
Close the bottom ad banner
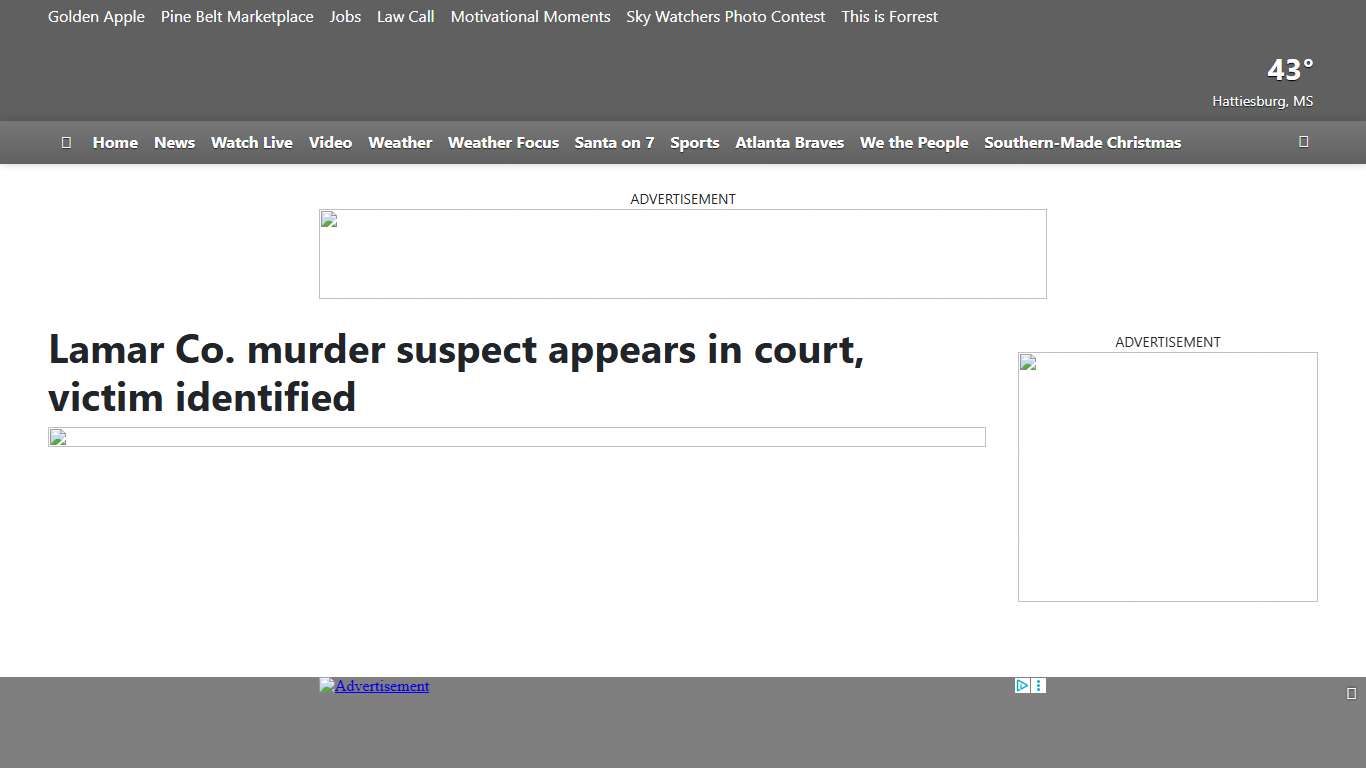point(1351,693)
